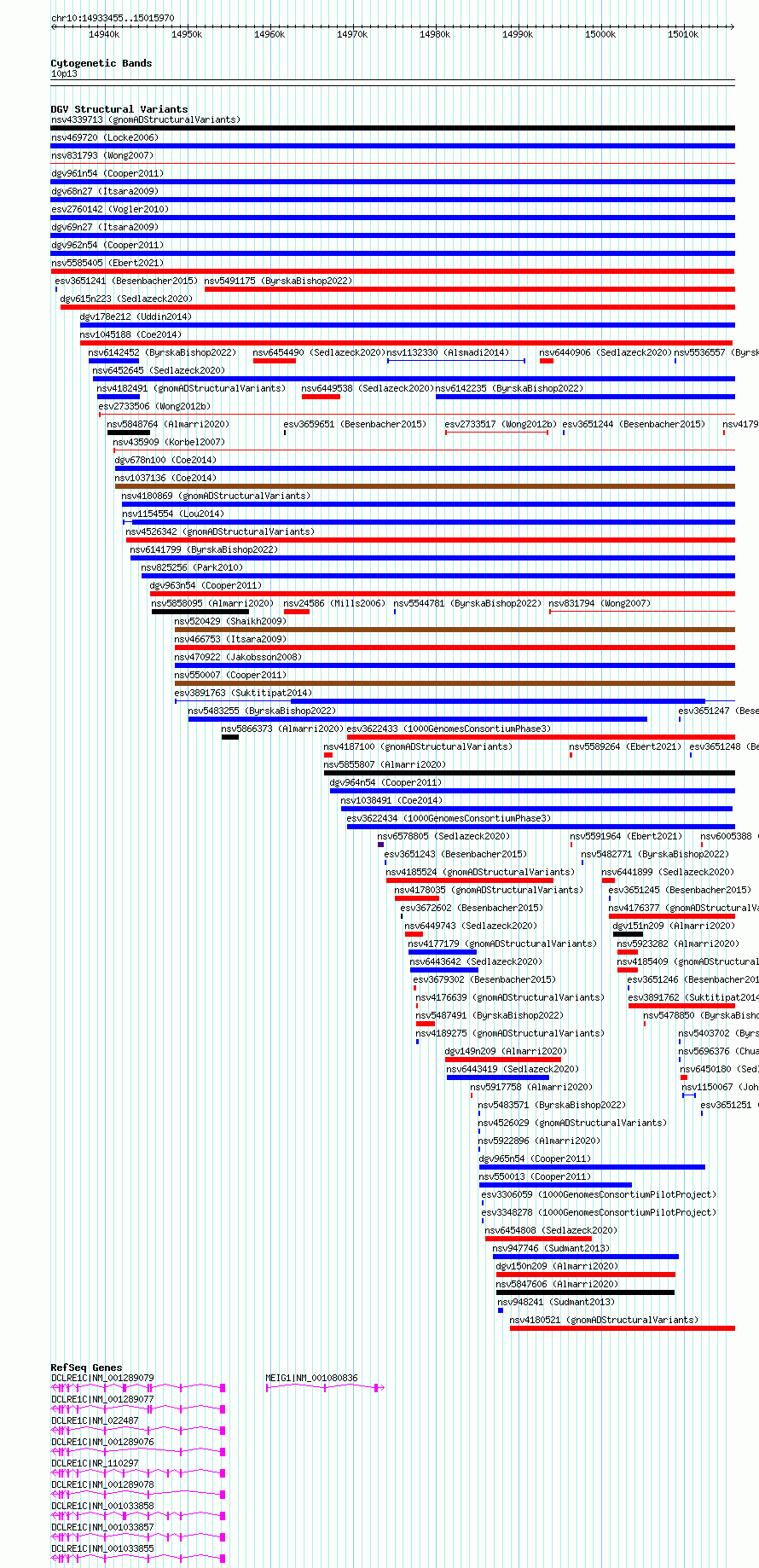Select nsv6443419 (Sedlazeck2020) label
The image size is (759, 1568).
click(513, 1069)
